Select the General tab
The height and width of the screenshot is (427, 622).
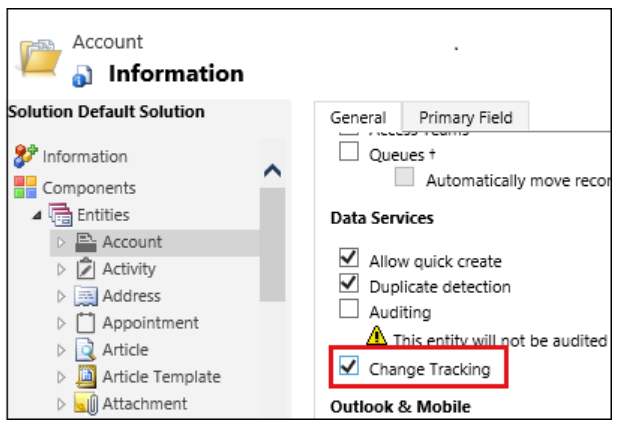pos(358,117)
